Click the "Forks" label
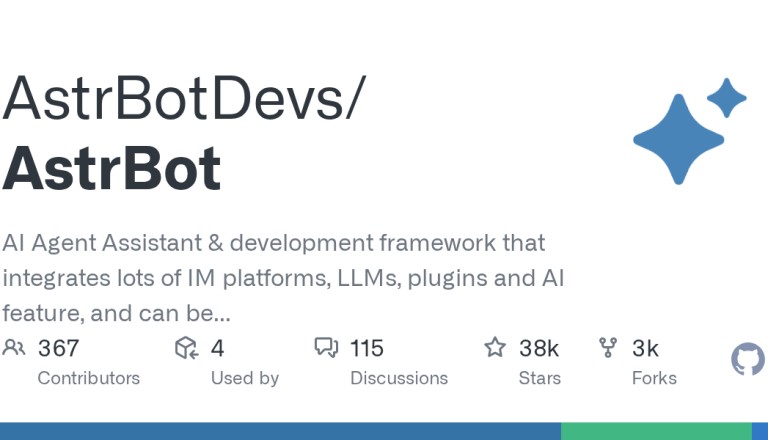Screen dimensions: 768x440 point(654,378)
